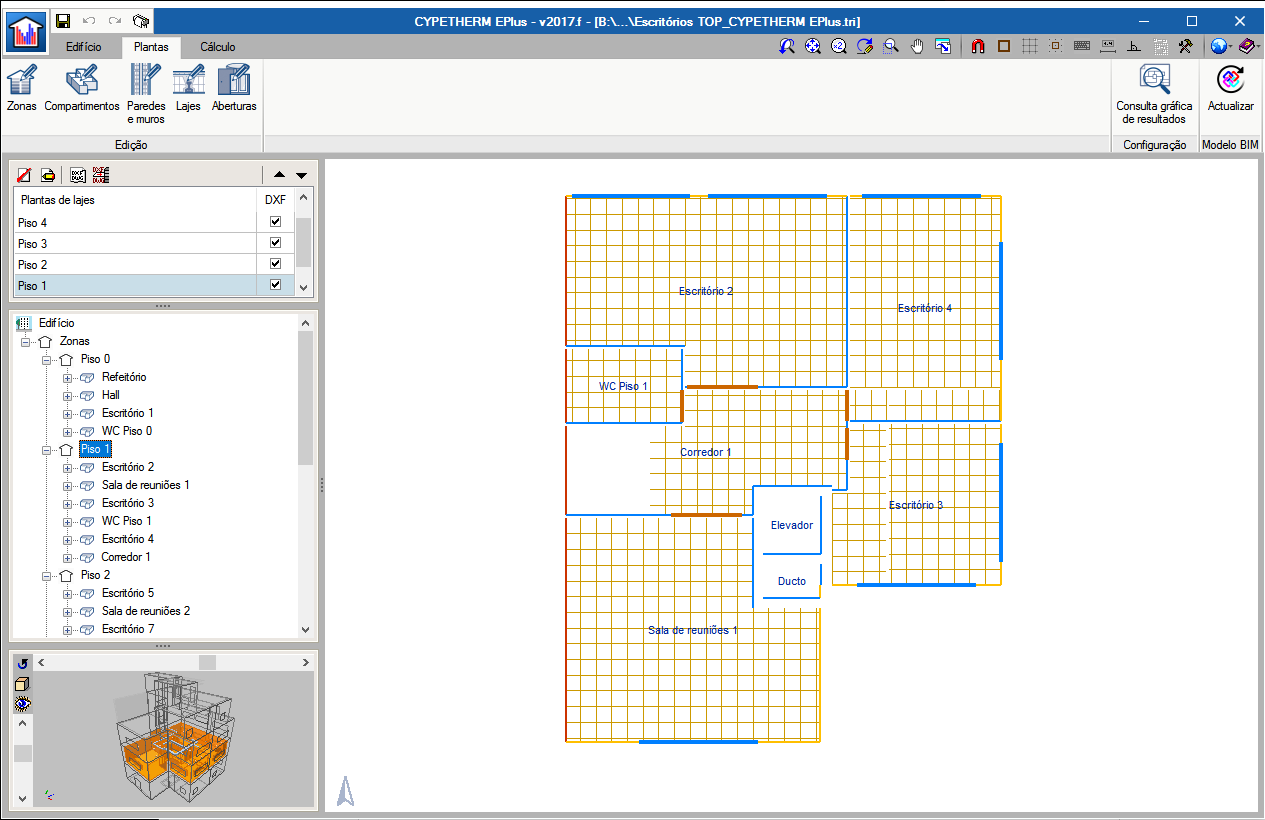Select the Compartimentos tool in ribbon

coord(82,88)
